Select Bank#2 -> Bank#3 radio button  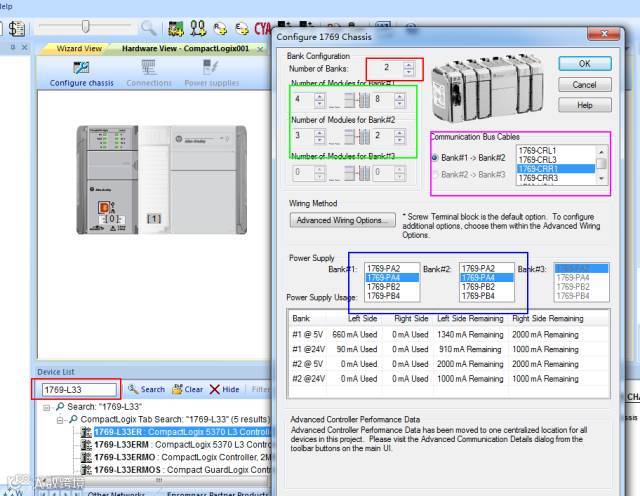pyautogui.click(x=435, y=175)
